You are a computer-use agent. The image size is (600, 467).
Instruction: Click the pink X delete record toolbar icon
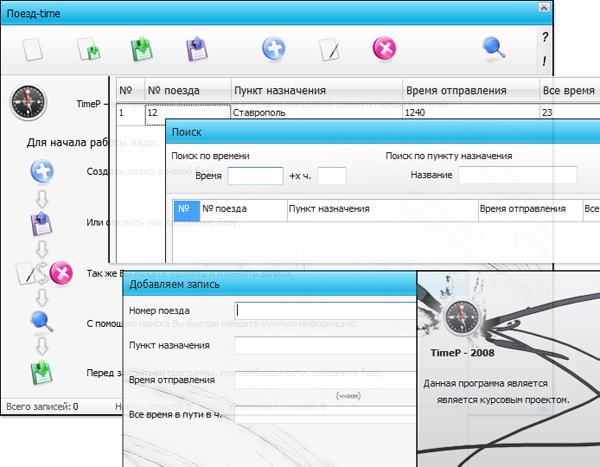click(384, 48)
